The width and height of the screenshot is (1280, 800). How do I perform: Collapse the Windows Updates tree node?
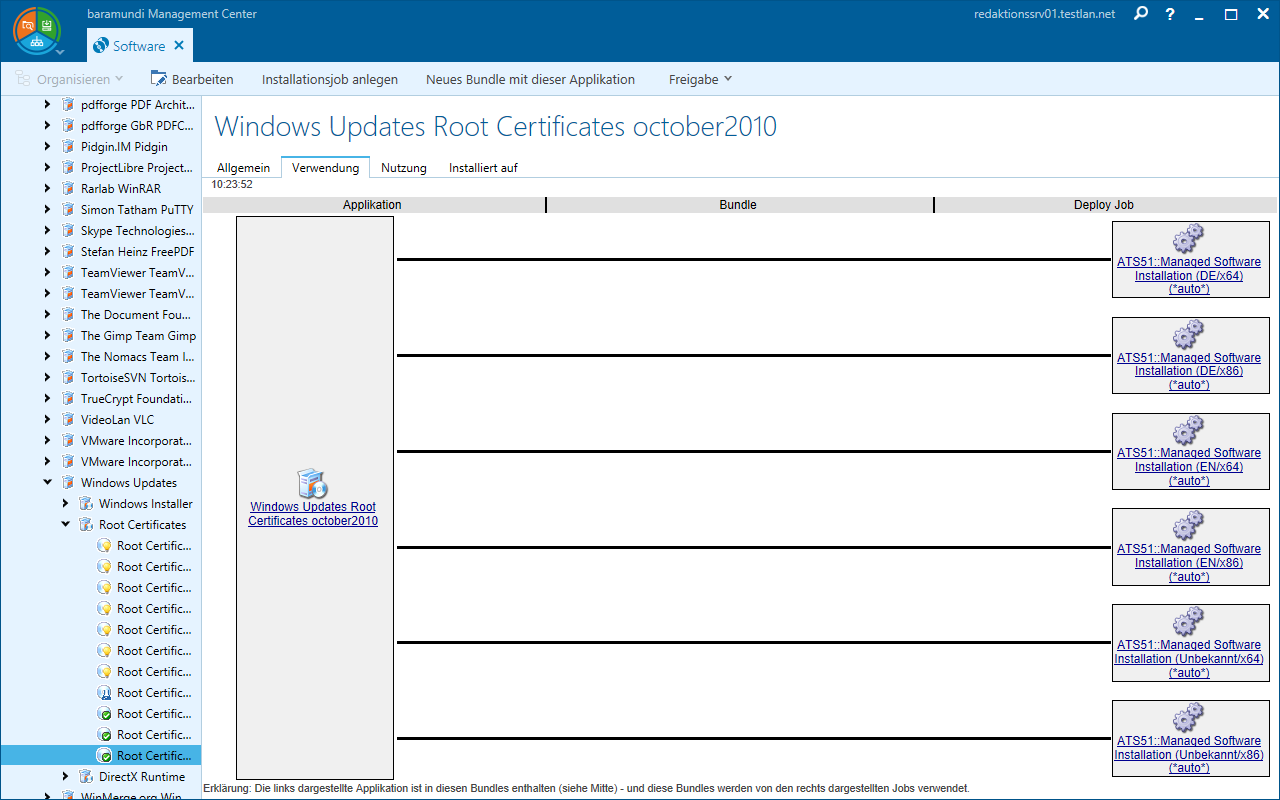coord(47,483)
